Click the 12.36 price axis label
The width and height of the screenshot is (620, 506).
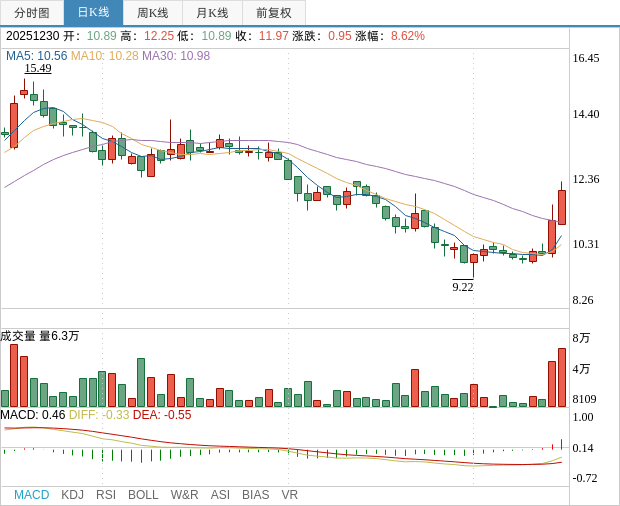pos(586,179)
